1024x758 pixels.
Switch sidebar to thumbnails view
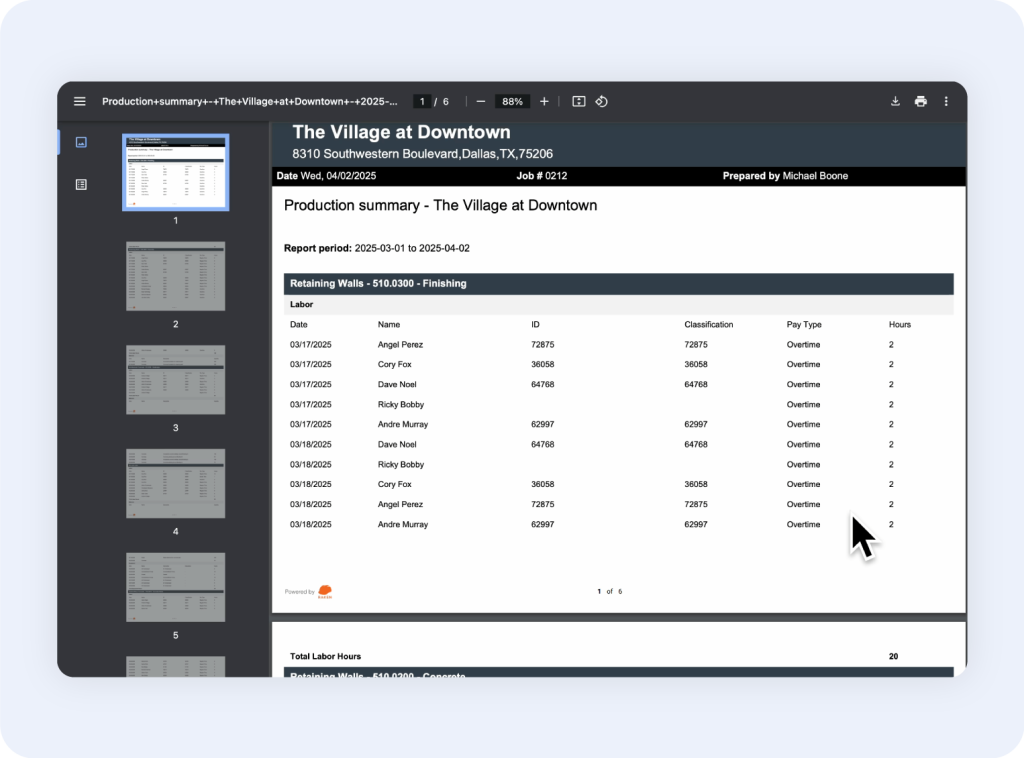pos(81,142)
